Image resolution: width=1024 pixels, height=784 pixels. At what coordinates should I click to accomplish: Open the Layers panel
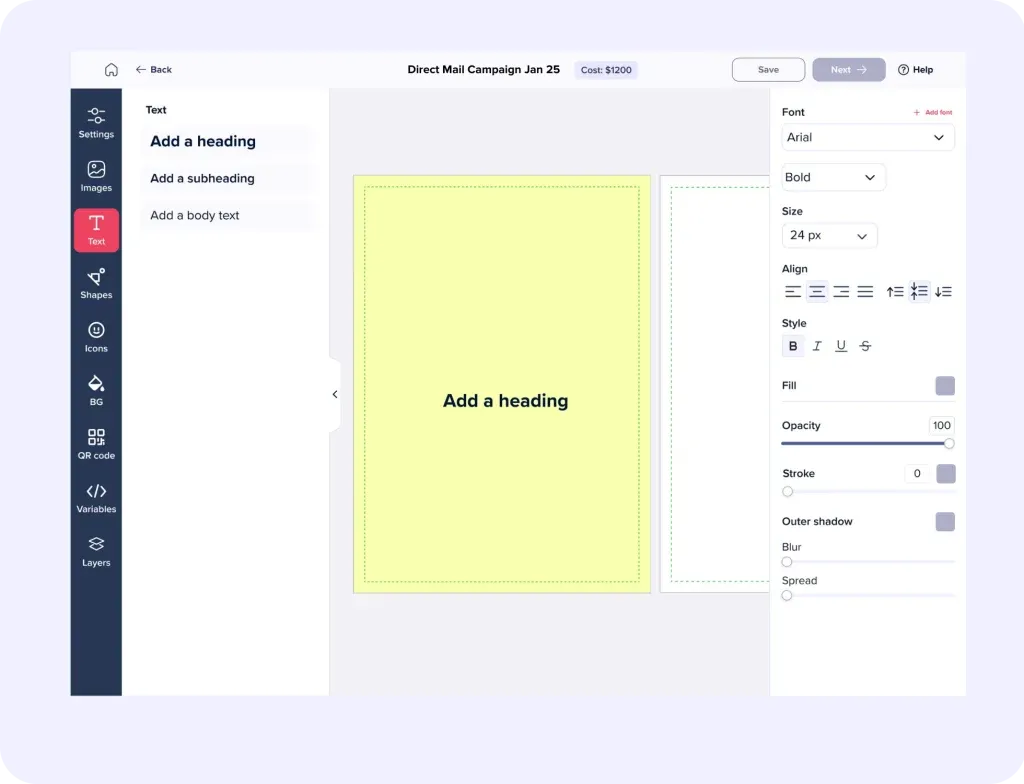96,551
